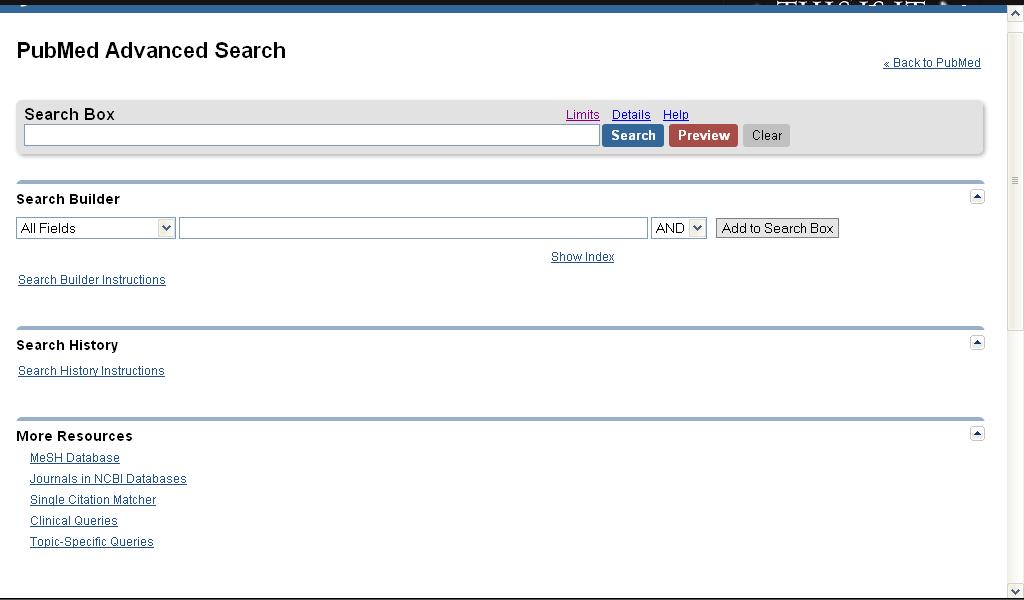
Task: Click the Show Index link
Action: 583,257
